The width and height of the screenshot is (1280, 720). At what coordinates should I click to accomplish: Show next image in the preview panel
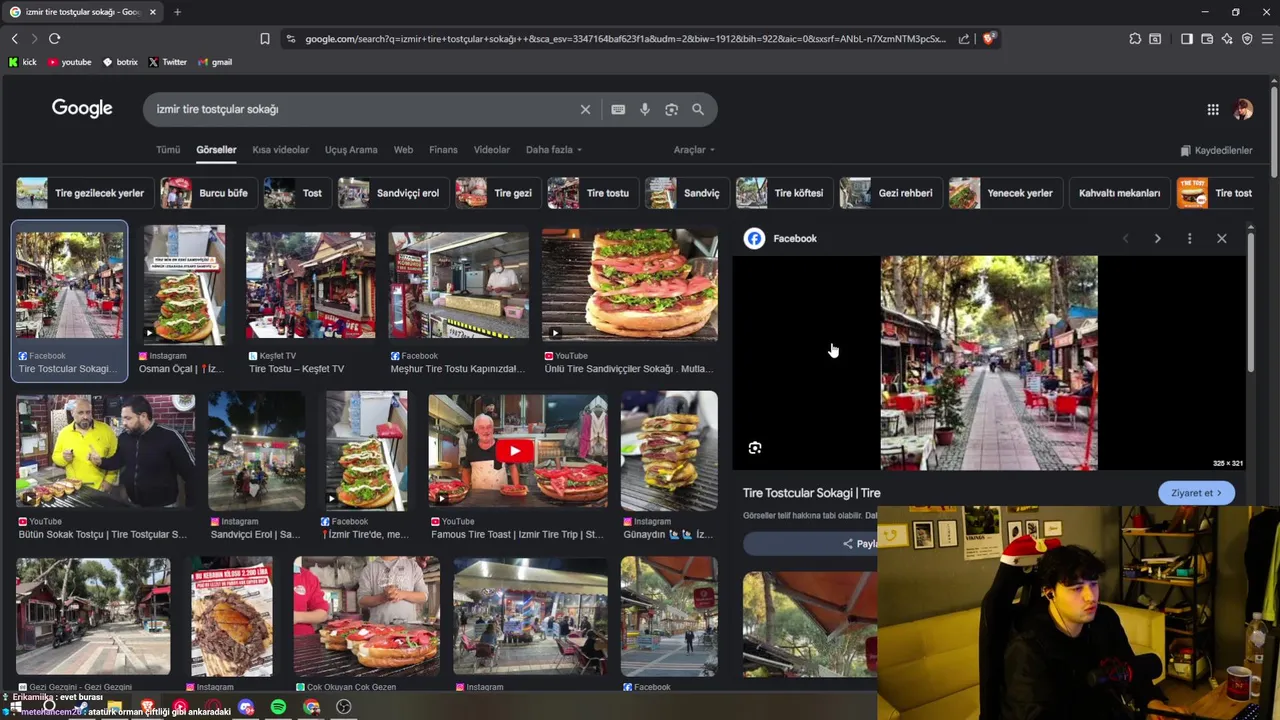(1157, 238)
